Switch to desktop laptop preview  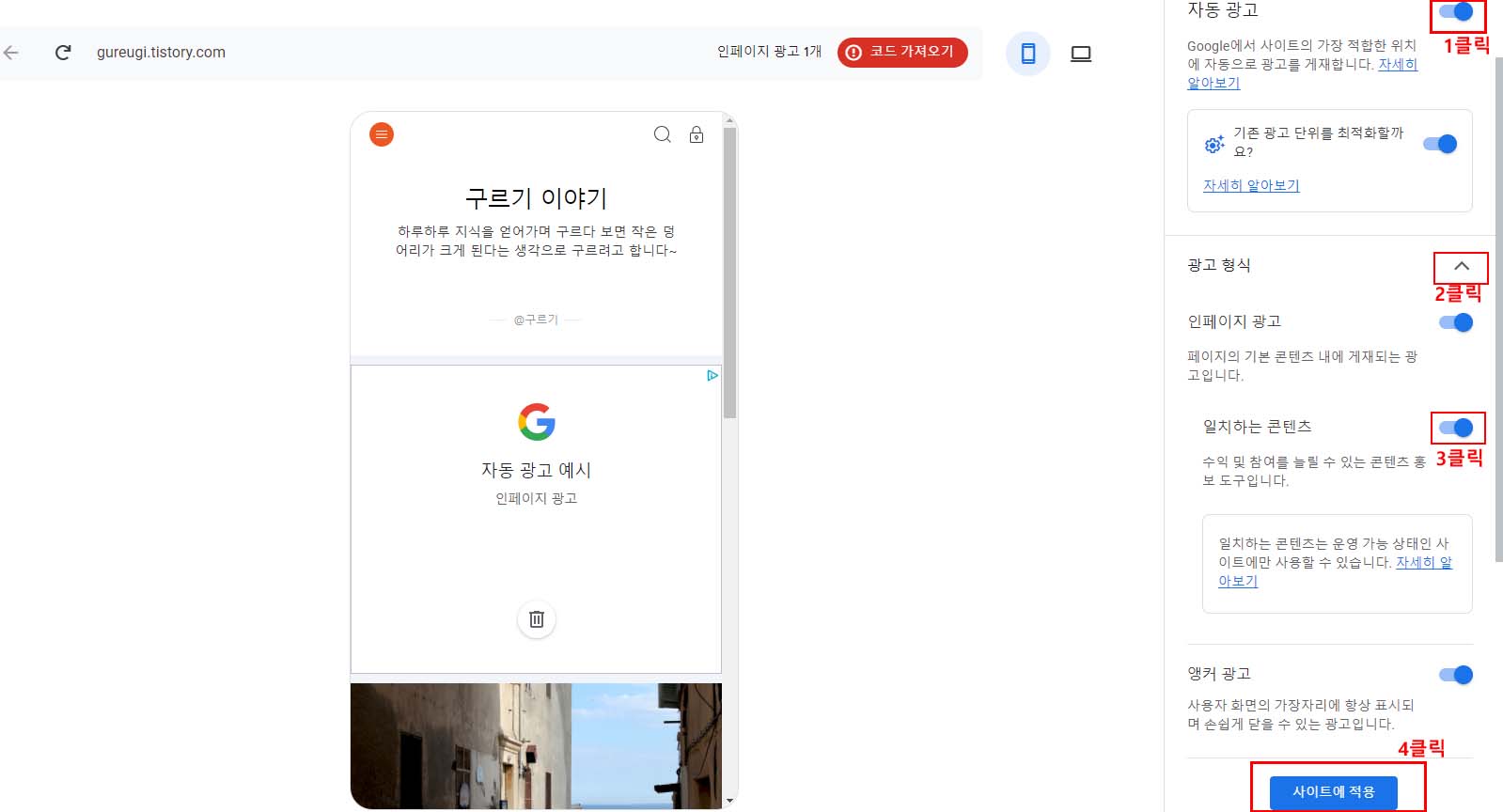1081,54
